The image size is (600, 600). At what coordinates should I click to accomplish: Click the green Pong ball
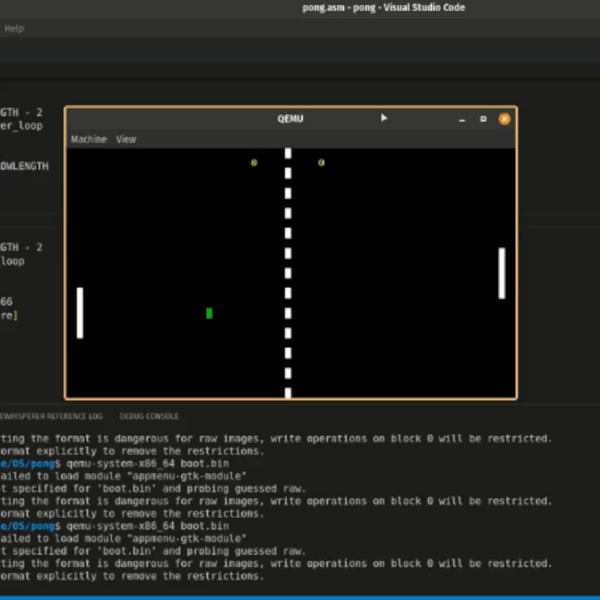point(209,313)
